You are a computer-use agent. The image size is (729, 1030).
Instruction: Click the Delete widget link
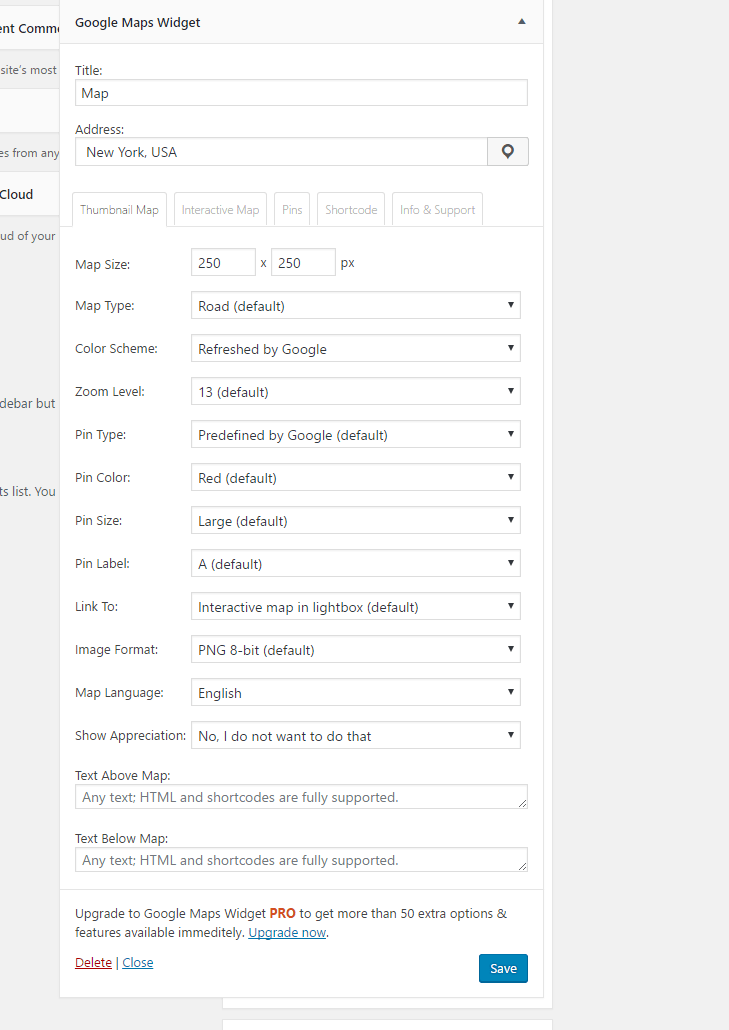93,962
